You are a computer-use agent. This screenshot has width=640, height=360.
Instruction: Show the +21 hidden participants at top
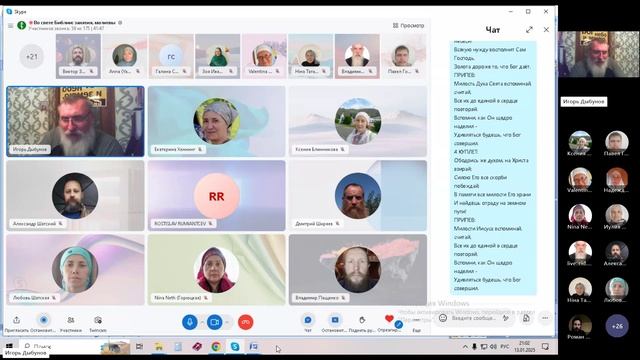tap(31, 56)
